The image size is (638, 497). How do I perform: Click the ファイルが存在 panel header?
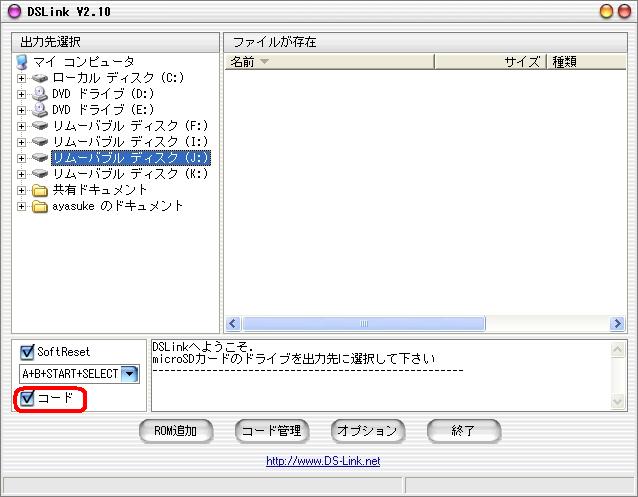(x=425, y=42)
